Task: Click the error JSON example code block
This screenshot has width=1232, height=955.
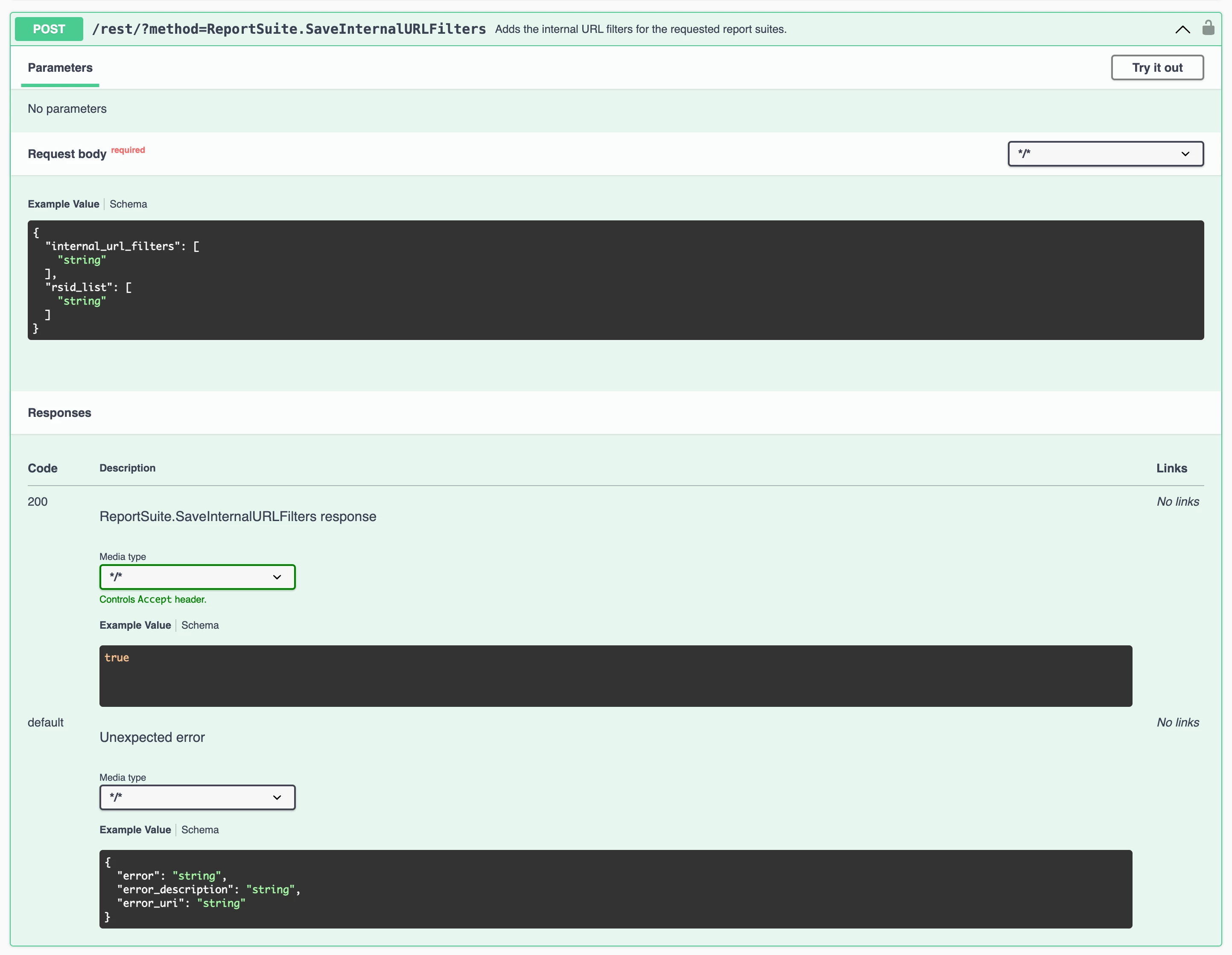Action: coord(616,889)
